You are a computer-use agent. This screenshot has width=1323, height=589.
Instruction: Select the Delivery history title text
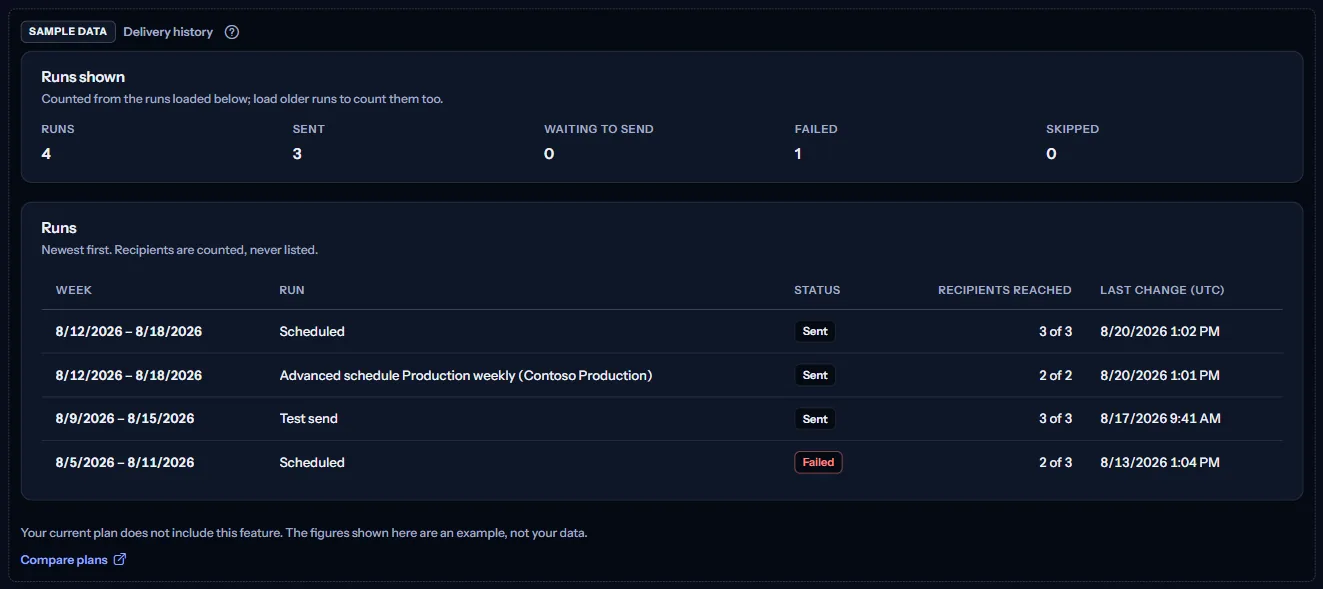pyautogui.click(x=168, y=32)
